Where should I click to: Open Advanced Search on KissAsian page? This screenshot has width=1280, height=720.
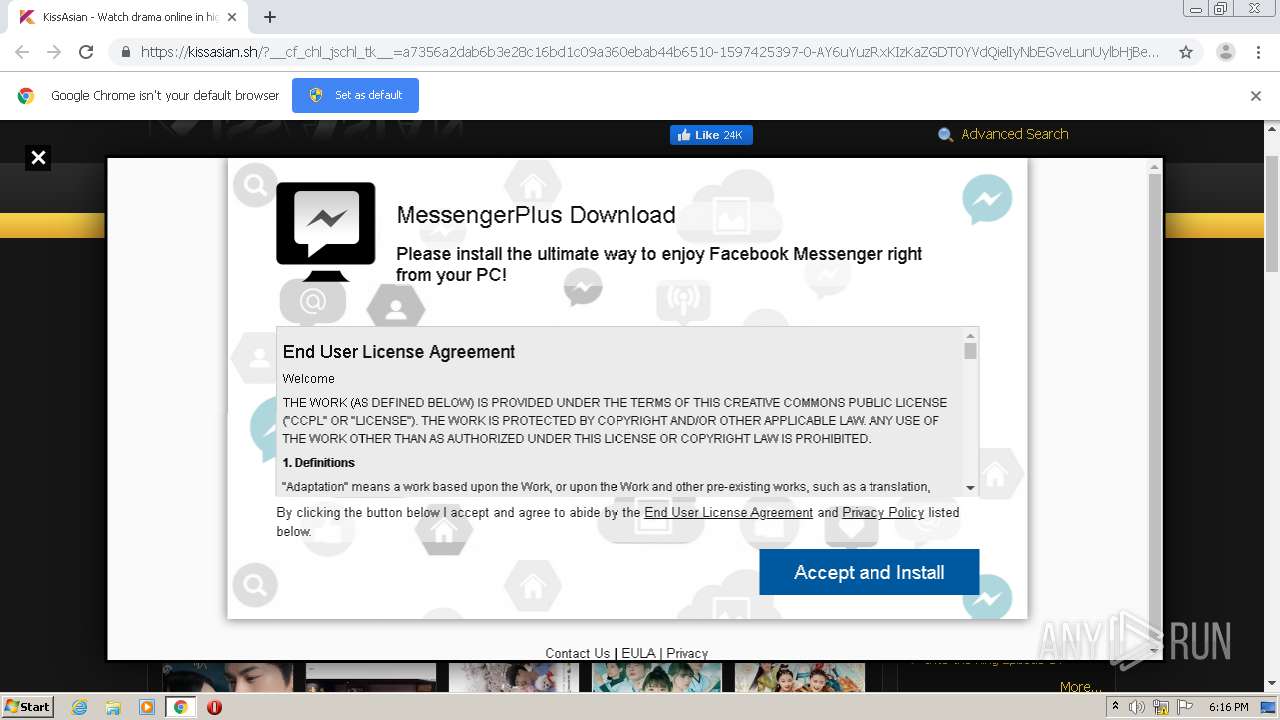[1014, 134]
